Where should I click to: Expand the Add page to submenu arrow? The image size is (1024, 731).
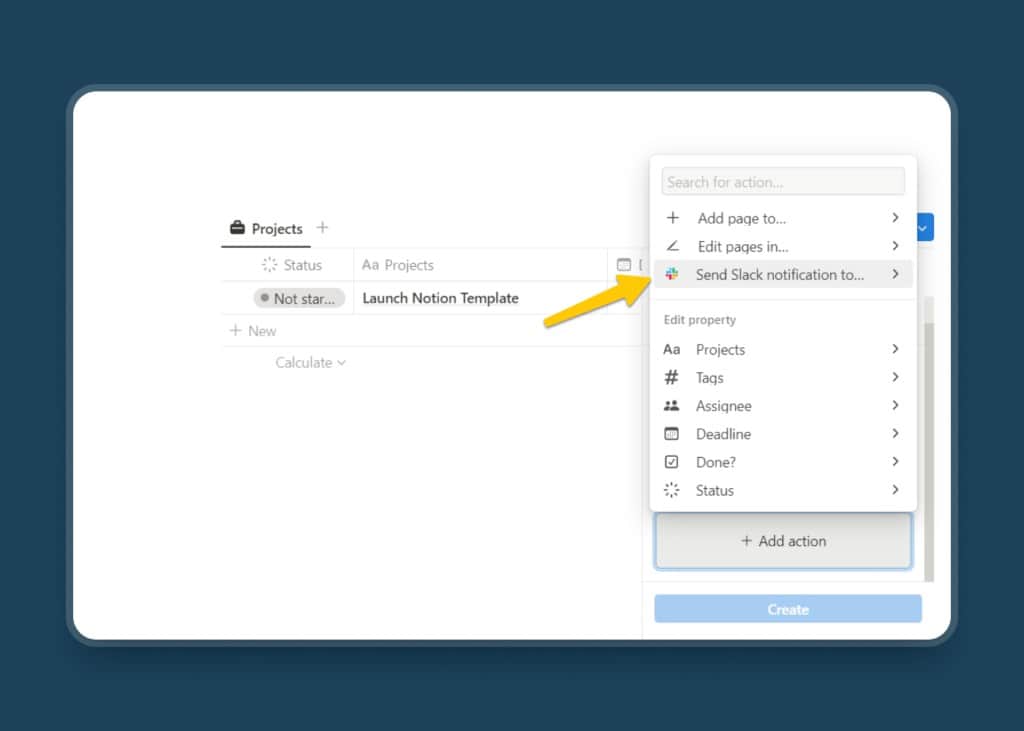pos(895,218)
